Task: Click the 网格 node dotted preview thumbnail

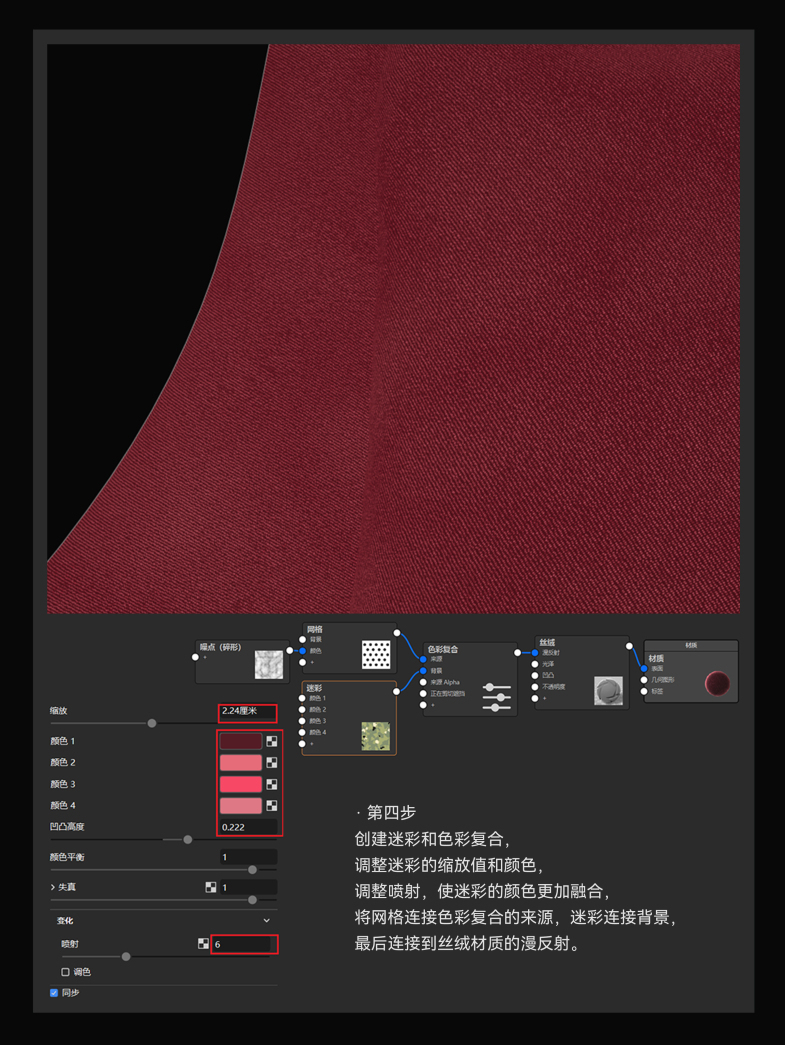Action: pos(375,654)
